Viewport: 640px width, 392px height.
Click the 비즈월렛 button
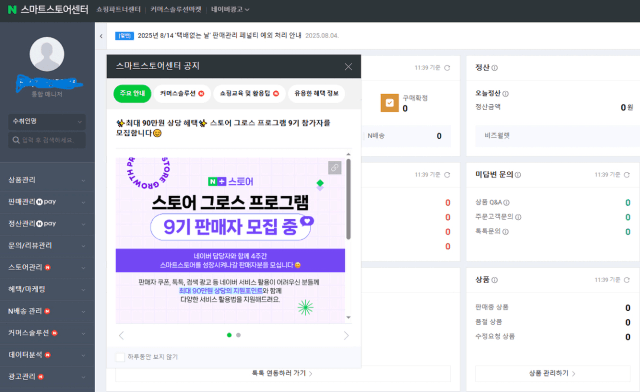click(x=558, y=136)
